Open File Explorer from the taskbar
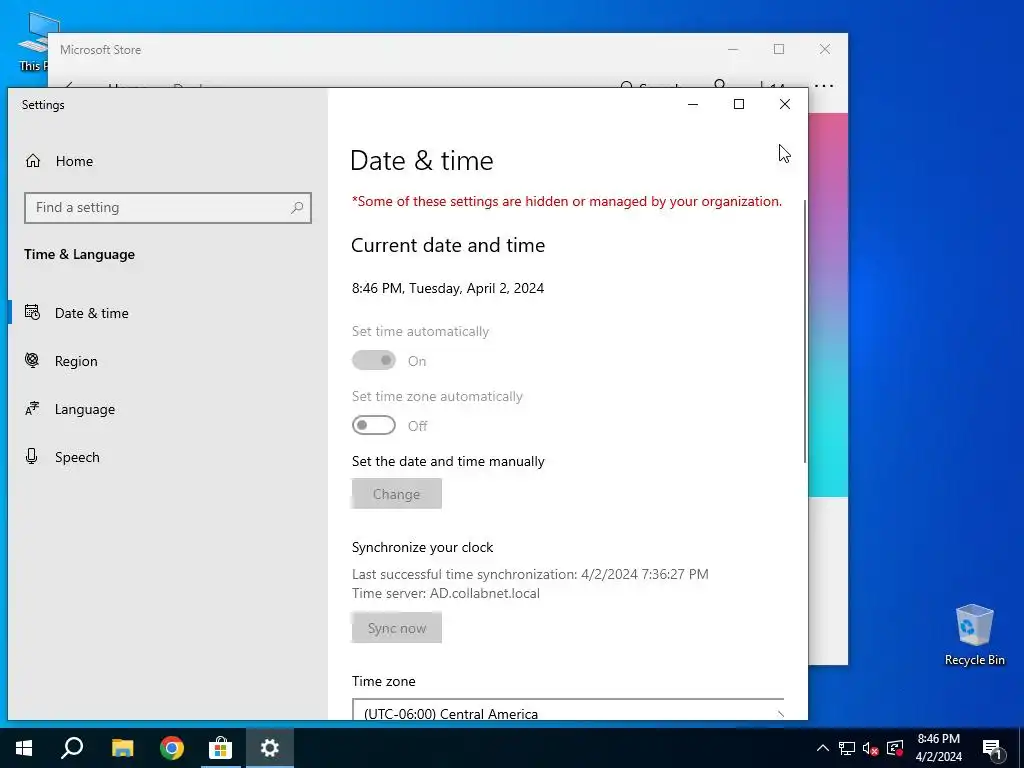This screenshot has width=1024, height=768. point(122,748)
